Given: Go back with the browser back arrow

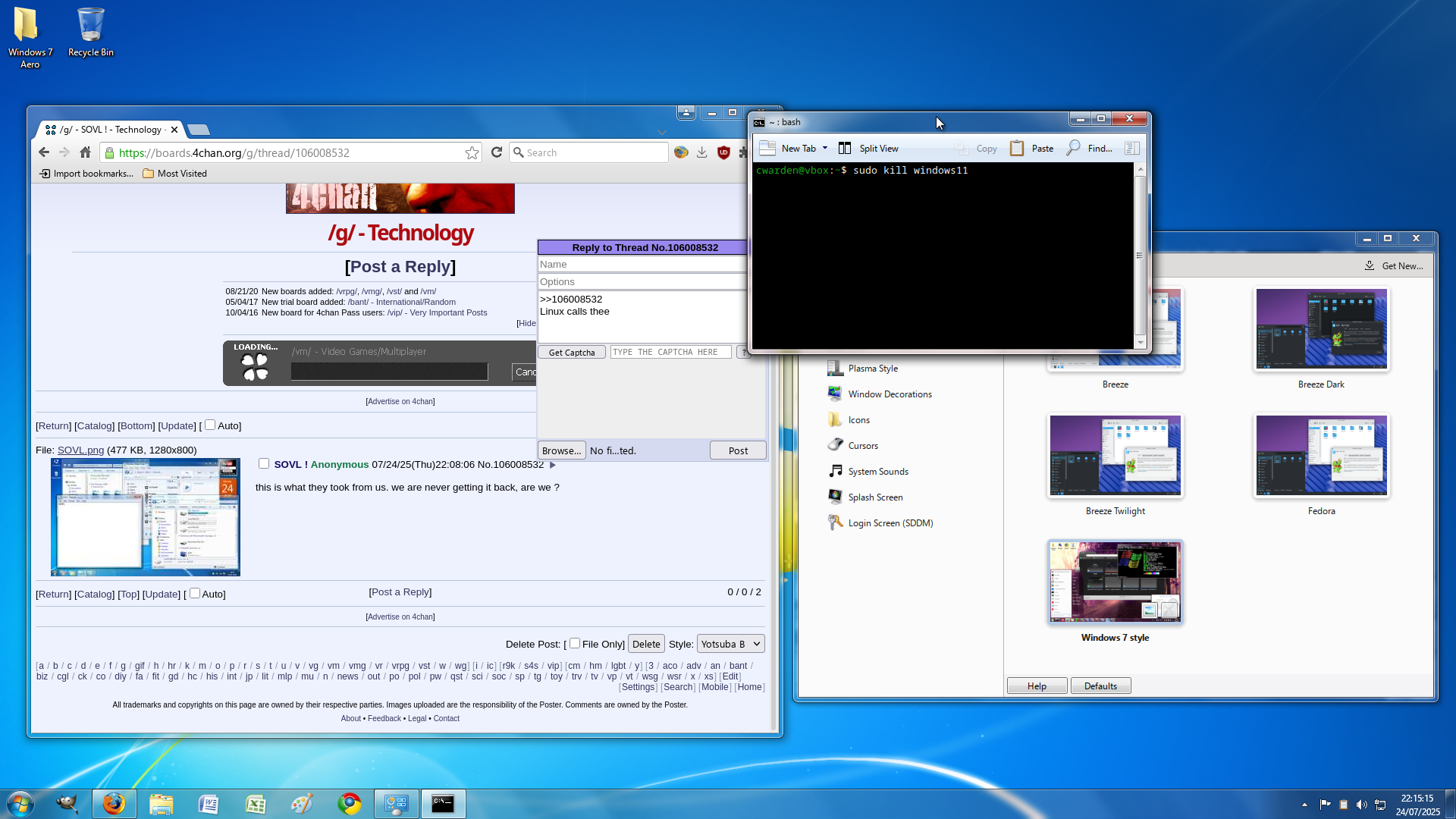Looking at the screenshot, I should coord(44,152).
